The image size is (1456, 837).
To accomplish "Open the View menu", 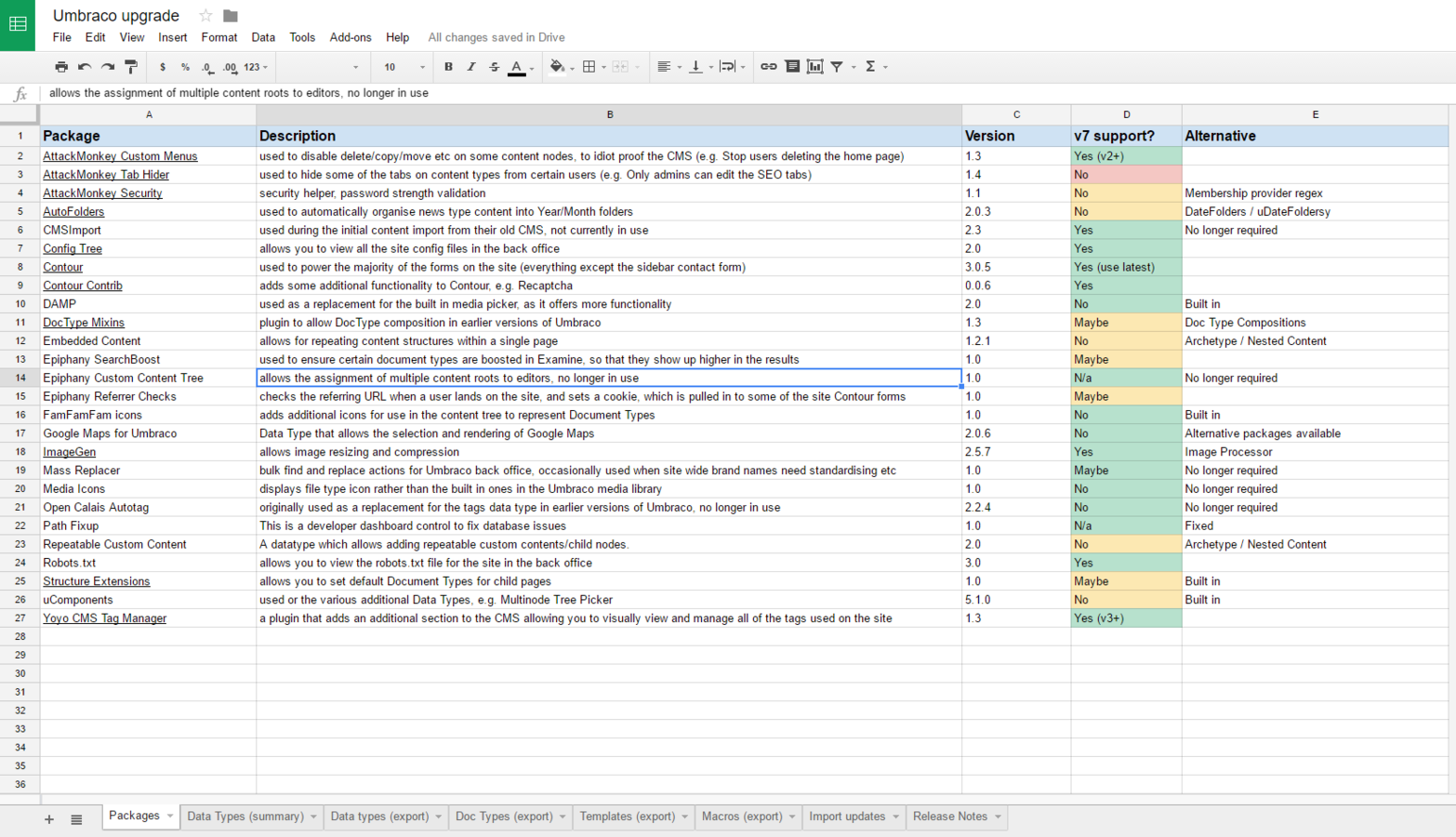I will pyautogui.click(x=132, y=38).
